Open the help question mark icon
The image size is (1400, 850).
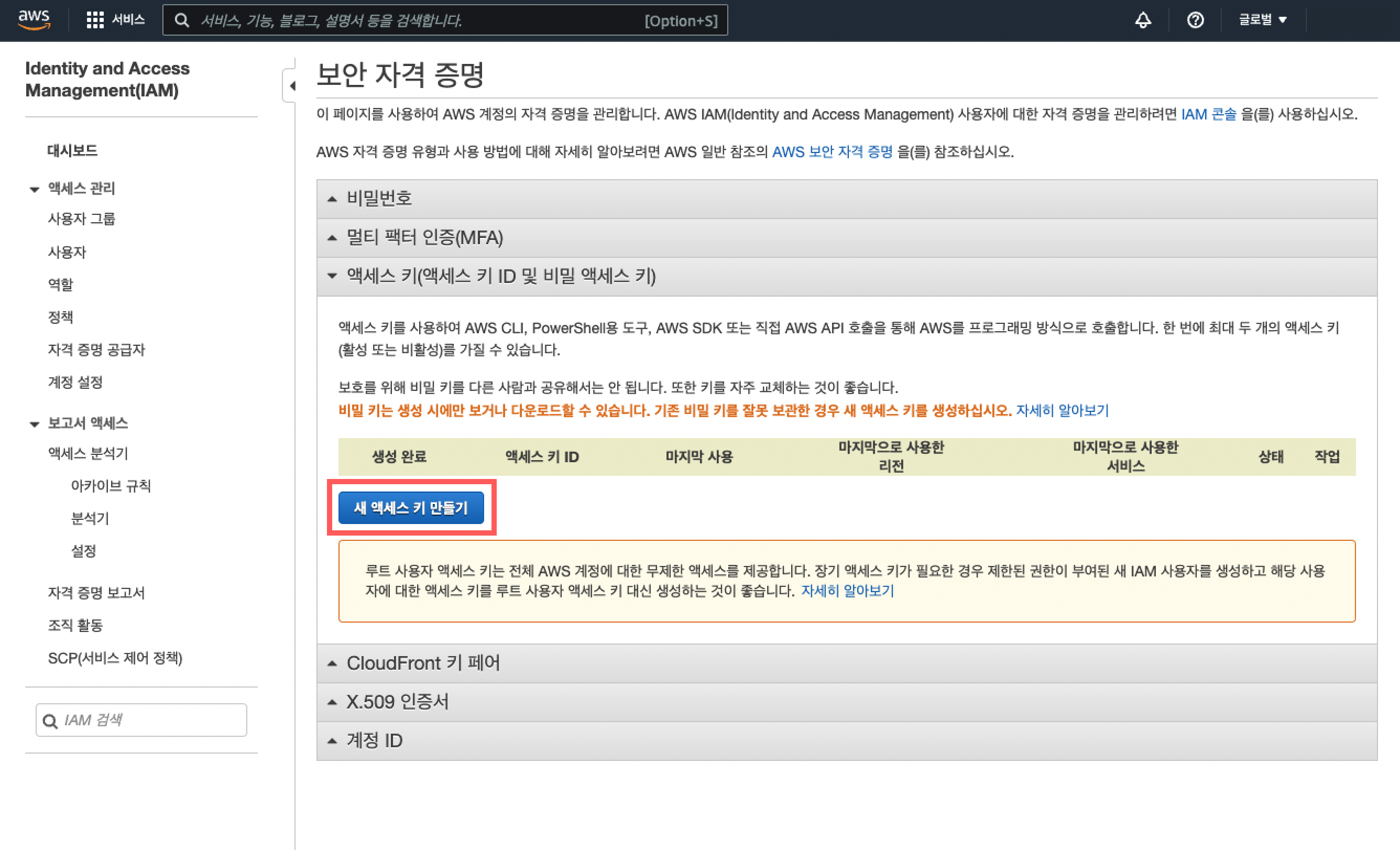[x=1195, y=20]
